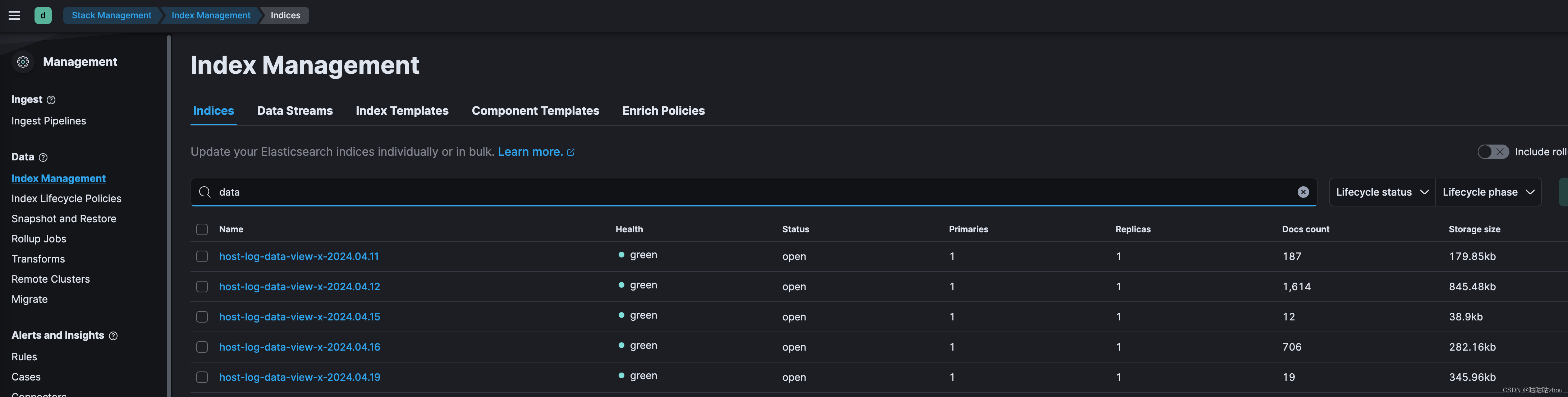
Task: Select checkbox for host-log-data-view-x-2024.04.16
Action: pyautogui.click(x=202, y=347)
